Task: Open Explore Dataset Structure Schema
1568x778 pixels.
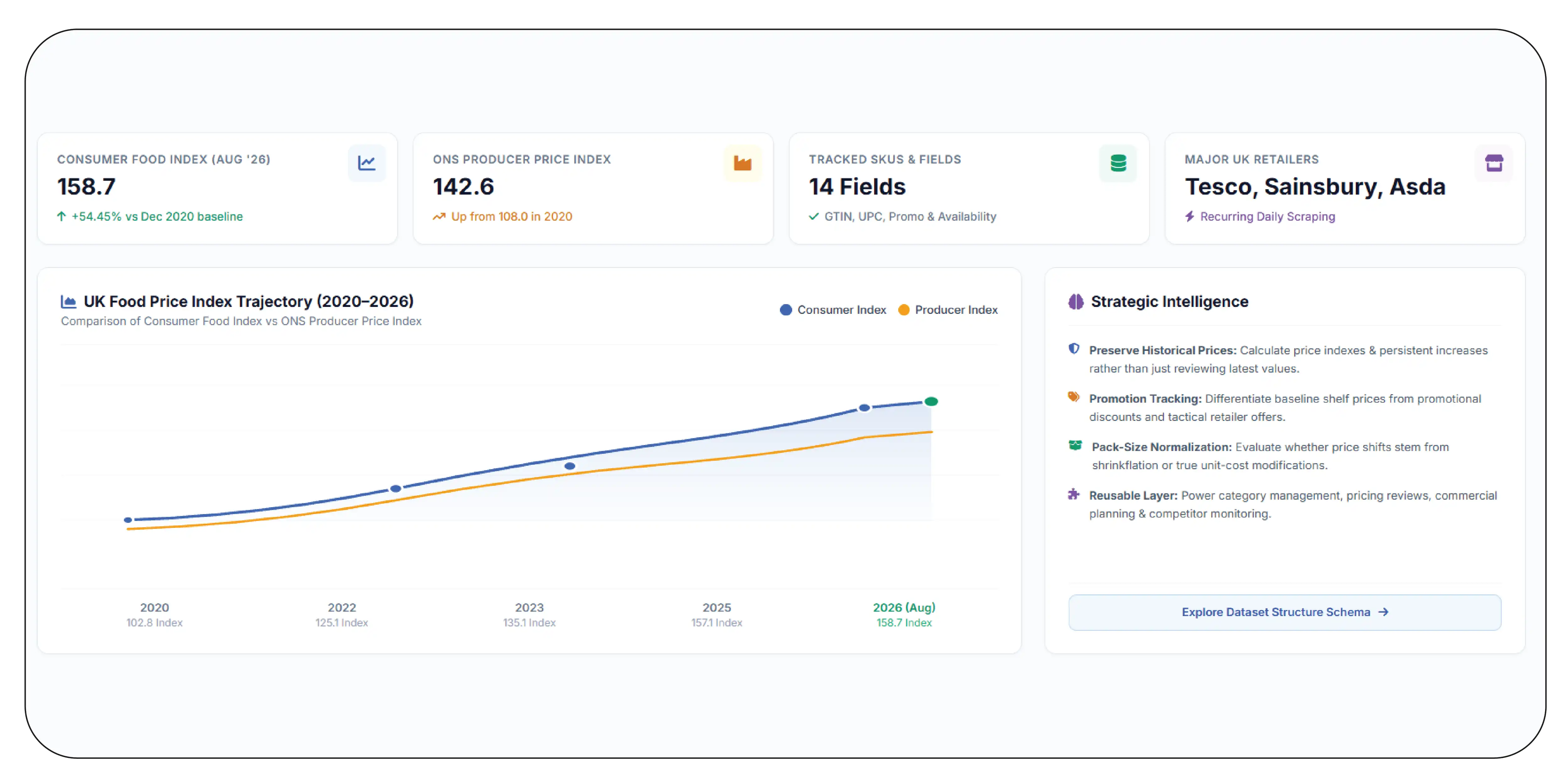Action: point(1284,613)
